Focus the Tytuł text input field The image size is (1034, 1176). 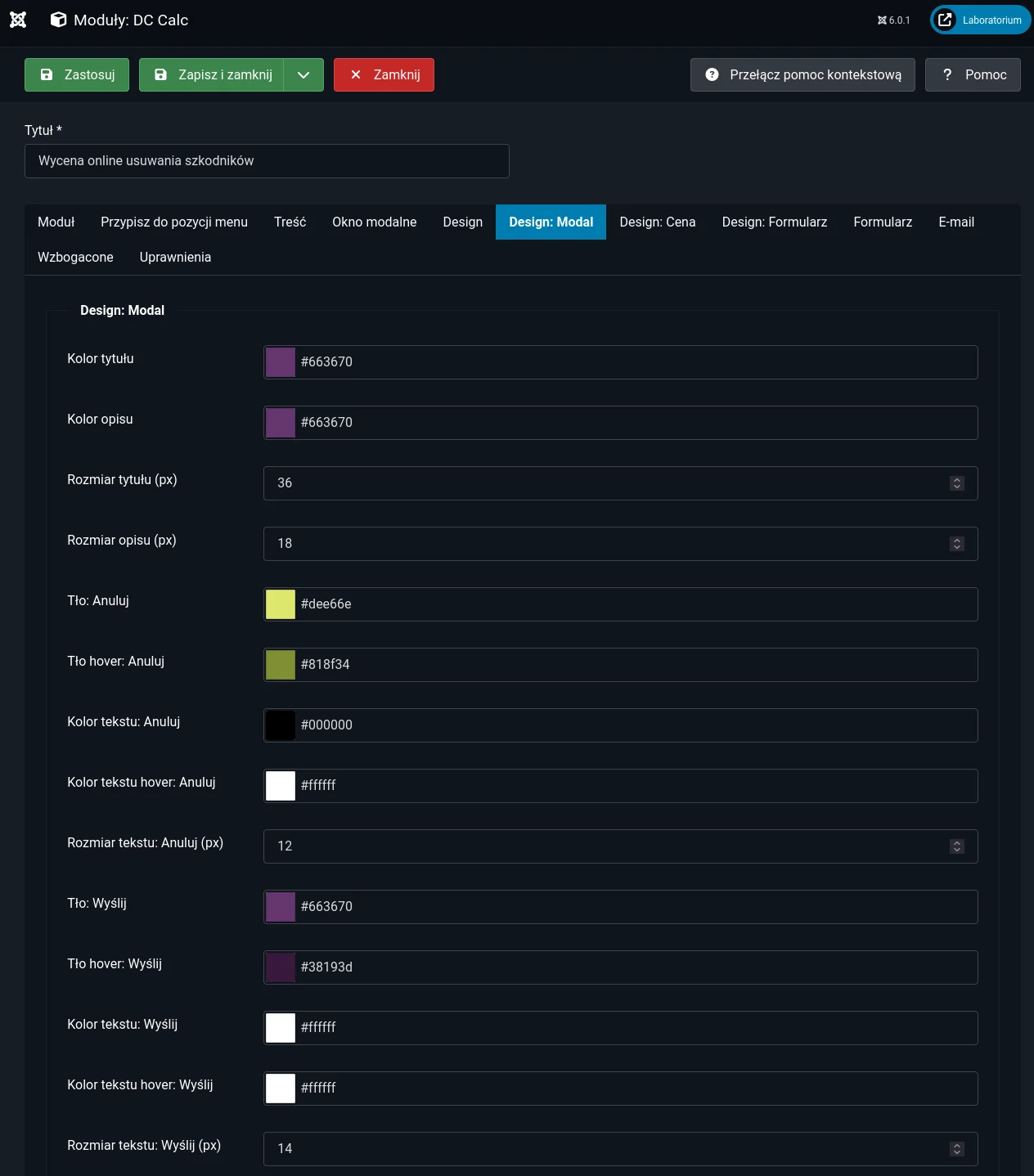267,161
